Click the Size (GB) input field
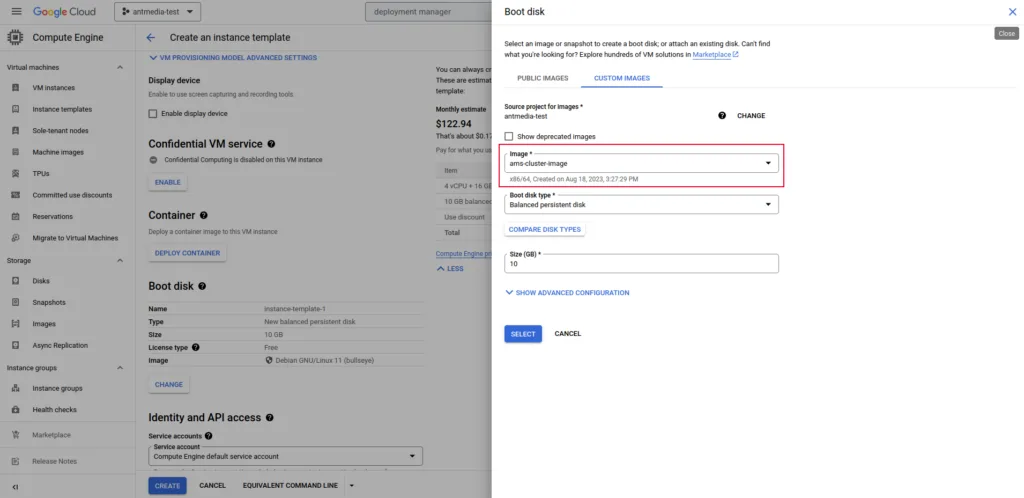 641,264
